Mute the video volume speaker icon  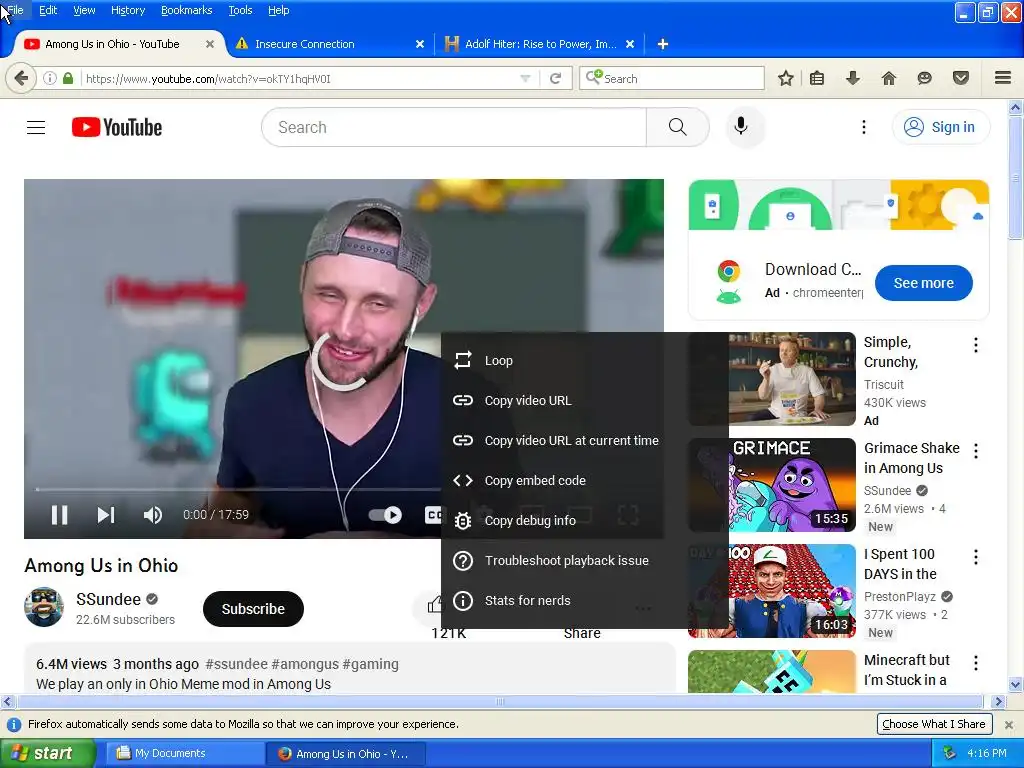(153, 515)
